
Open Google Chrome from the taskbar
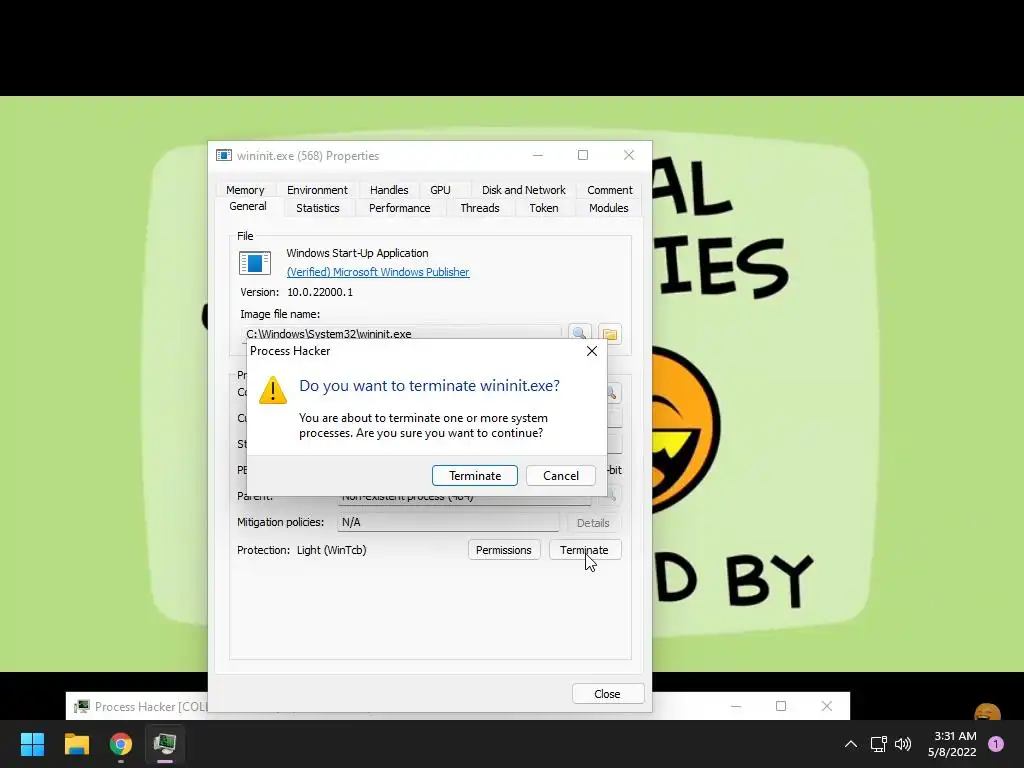(x=121, y=744)
